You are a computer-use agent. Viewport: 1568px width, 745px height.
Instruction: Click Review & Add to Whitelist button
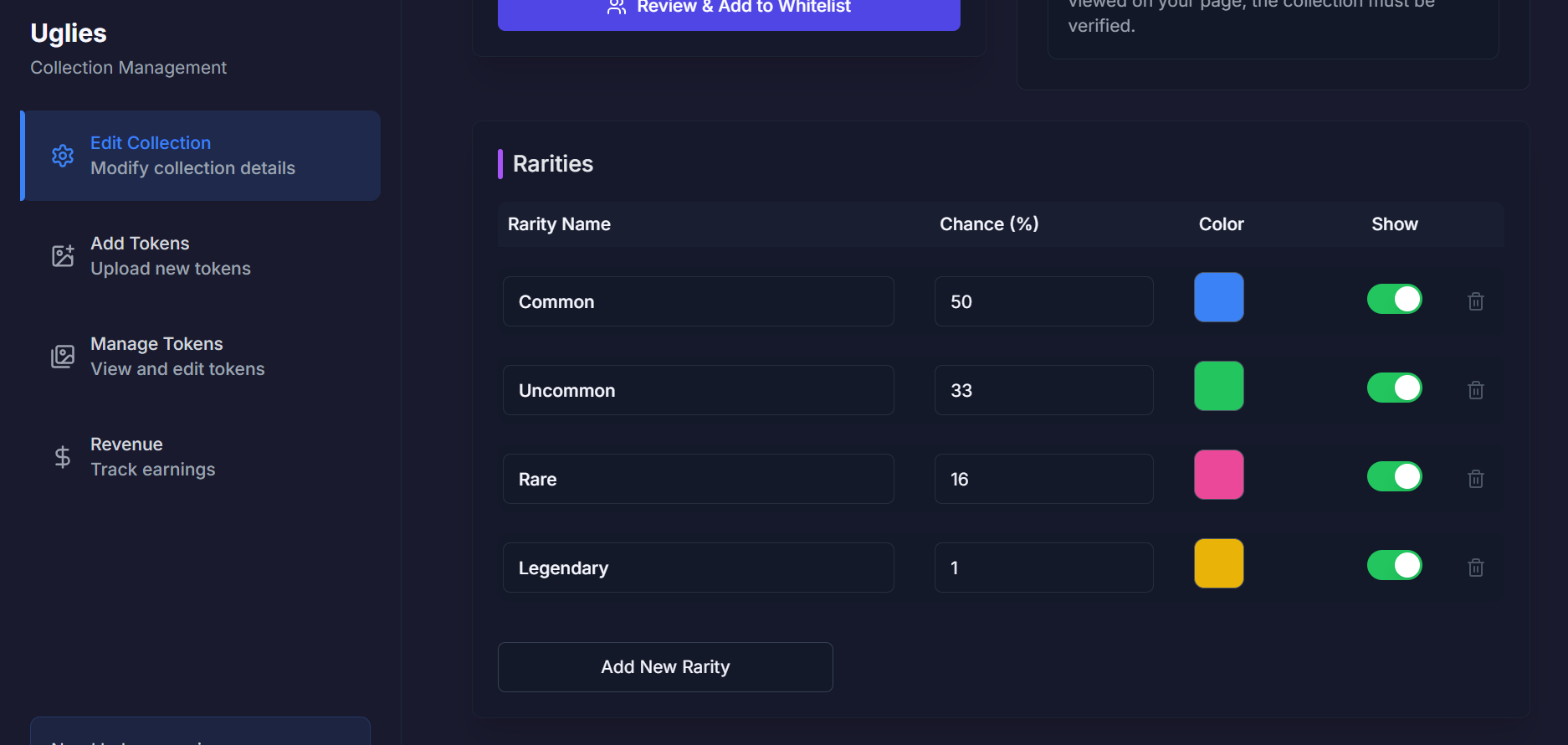point(729,10)
